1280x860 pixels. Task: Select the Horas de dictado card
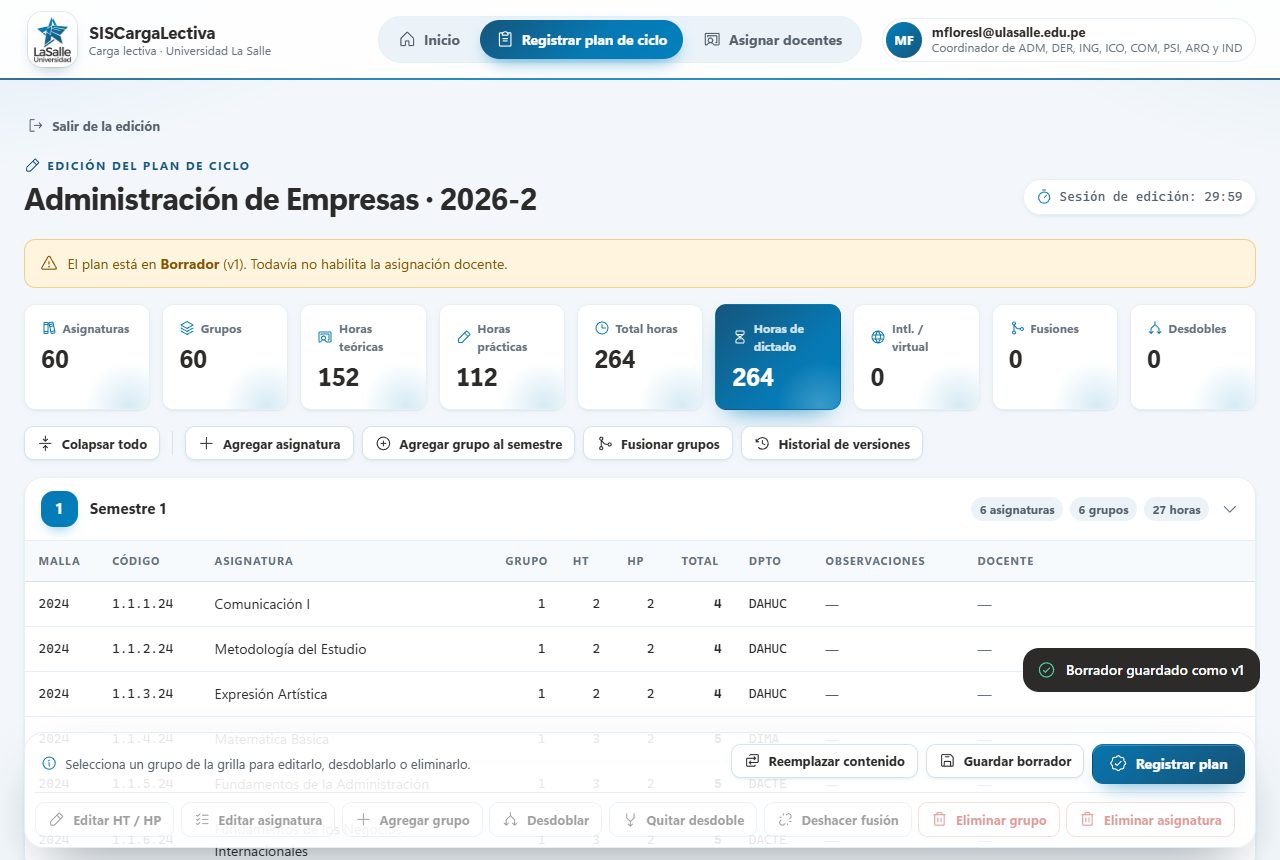(778, 357)
